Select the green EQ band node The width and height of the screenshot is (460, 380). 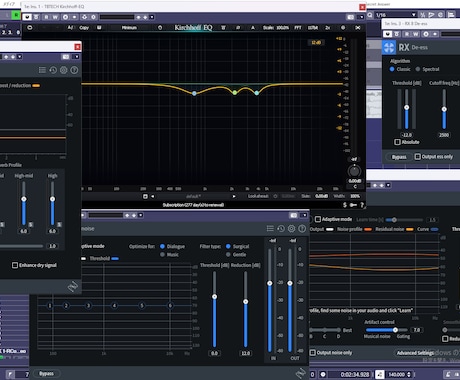235,93
